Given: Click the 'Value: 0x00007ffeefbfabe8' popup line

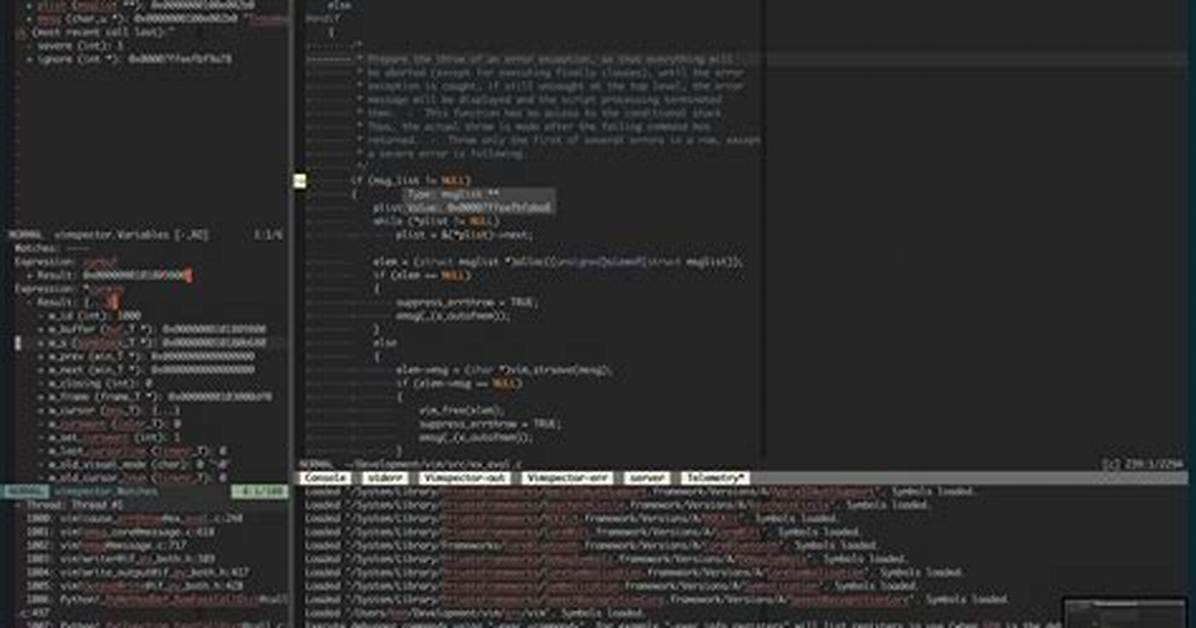Looking at the screenshot, I should pyautogui.click(x=478, y=208).
